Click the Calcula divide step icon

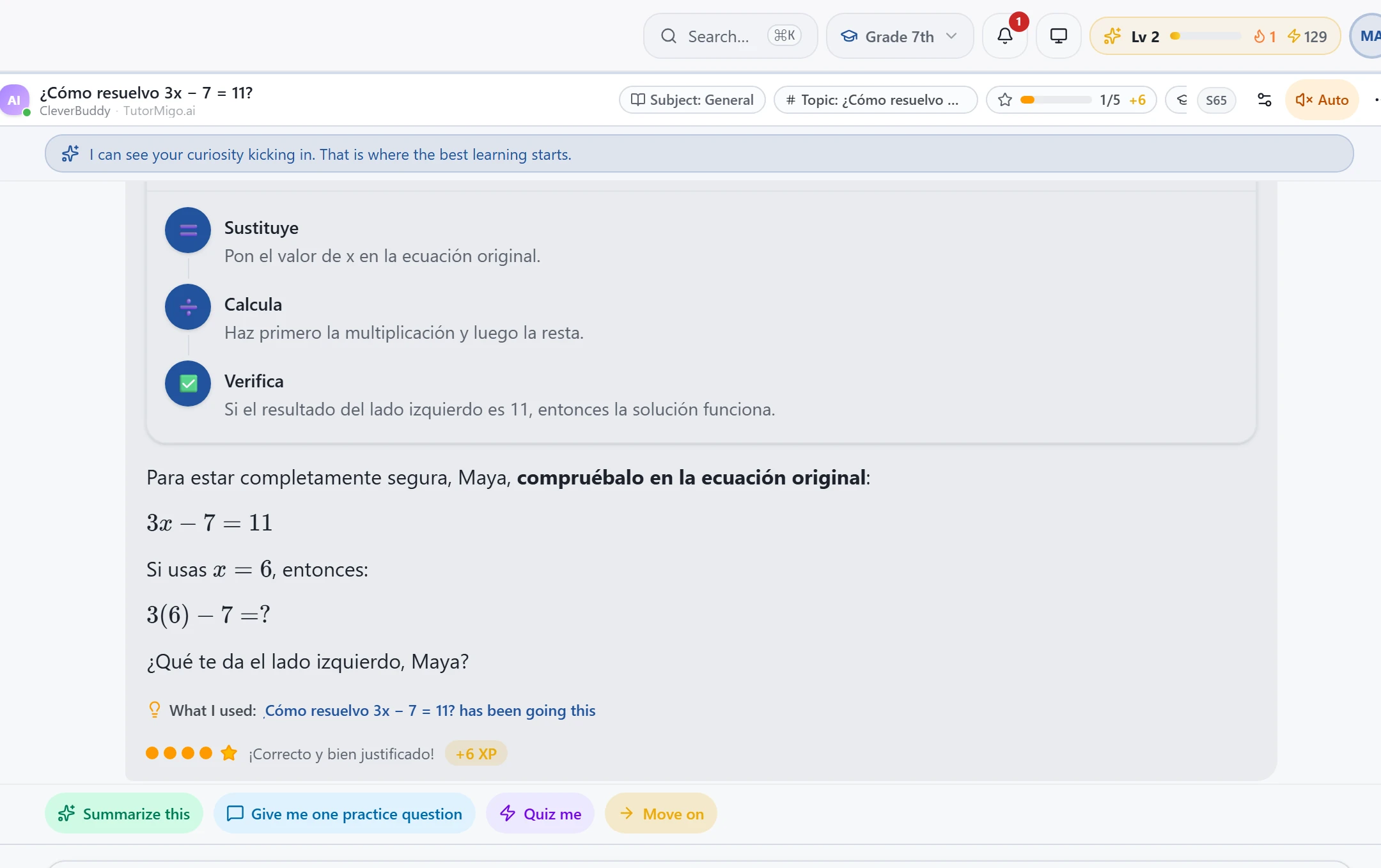click(188, 307)
